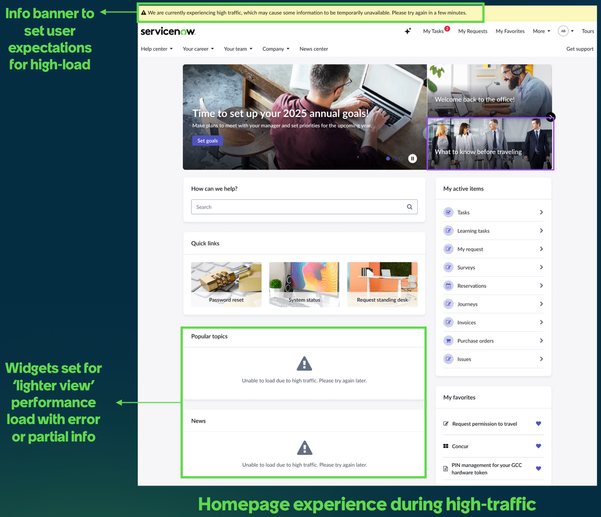Viewport: 601px width, 517px height.
Task: Open the Journeys active item
Action: tap(493, 304)
